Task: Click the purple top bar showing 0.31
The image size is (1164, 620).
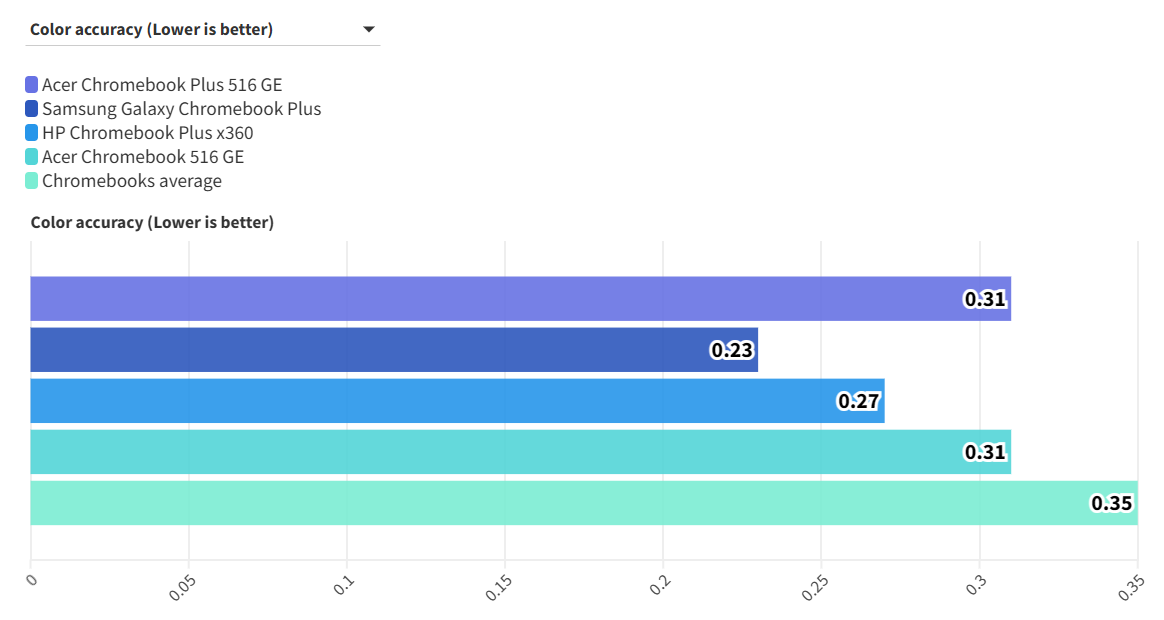Action: [500, 299]
